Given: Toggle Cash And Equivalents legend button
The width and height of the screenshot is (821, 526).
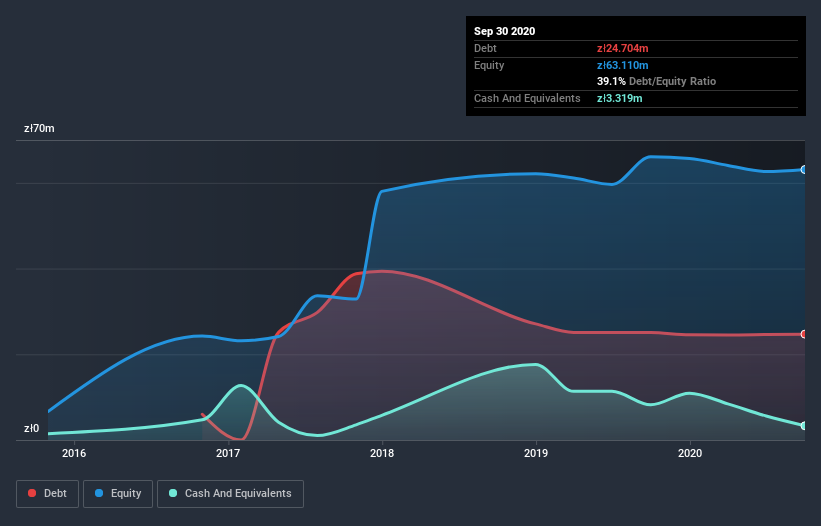Looking at the screenshot, I should coord(230,494).
